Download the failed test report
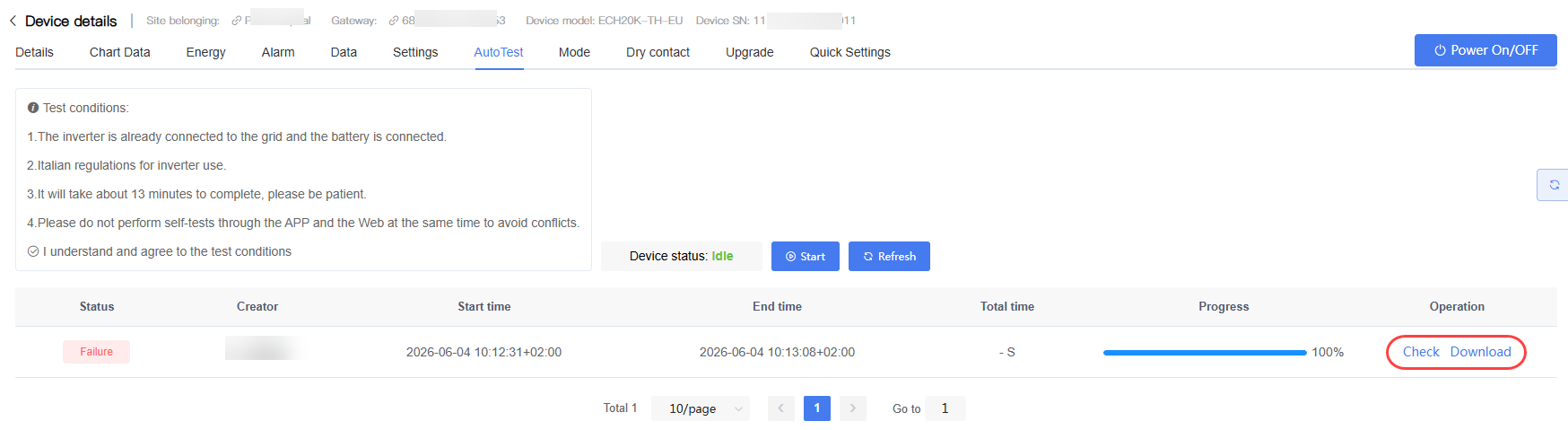The image size is (1568, 430). click(1480, 352)
